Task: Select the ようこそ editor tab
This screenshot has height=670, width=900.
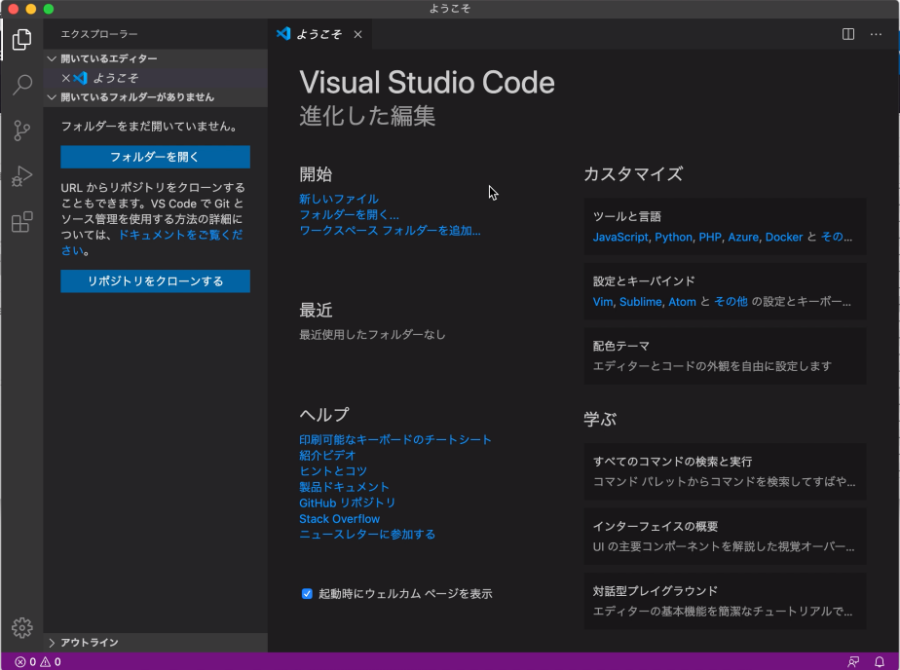Action: (319, 34)
